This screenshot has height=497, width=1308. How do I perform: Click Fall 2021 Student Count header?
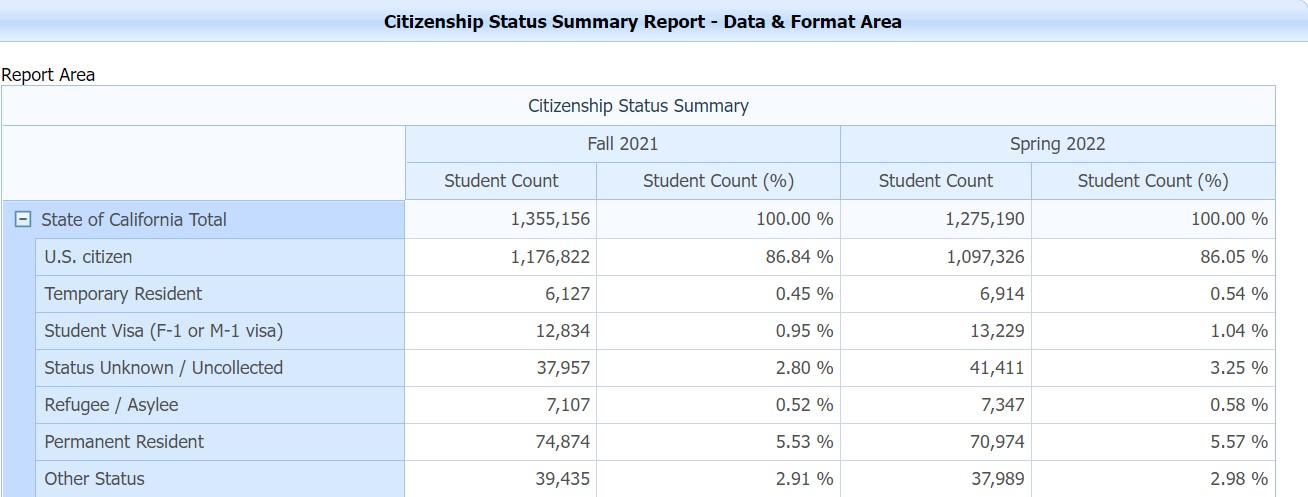coord(501,181)
